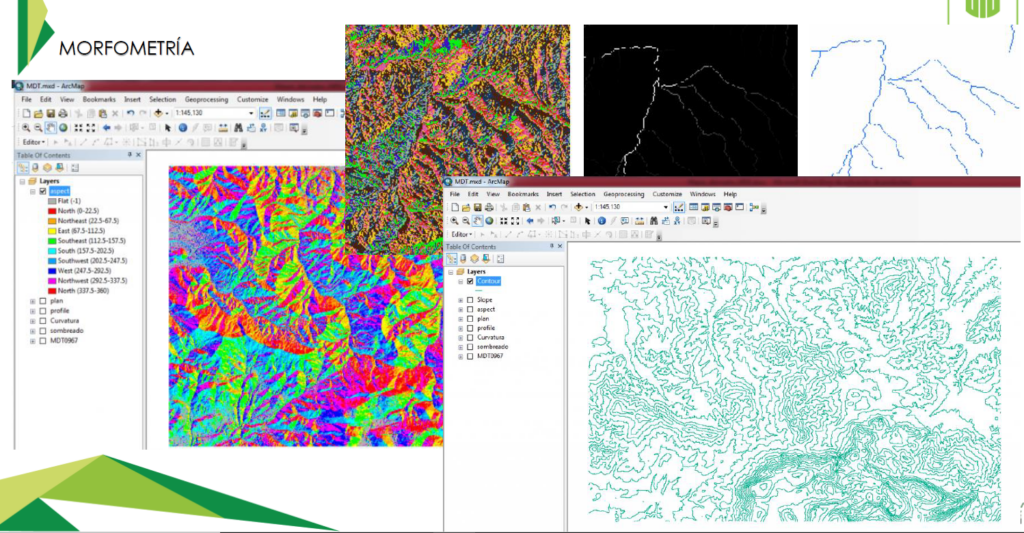Click Undo arrow in left ArcMap window
The image size is (1024, 533).
click(131, 114)
